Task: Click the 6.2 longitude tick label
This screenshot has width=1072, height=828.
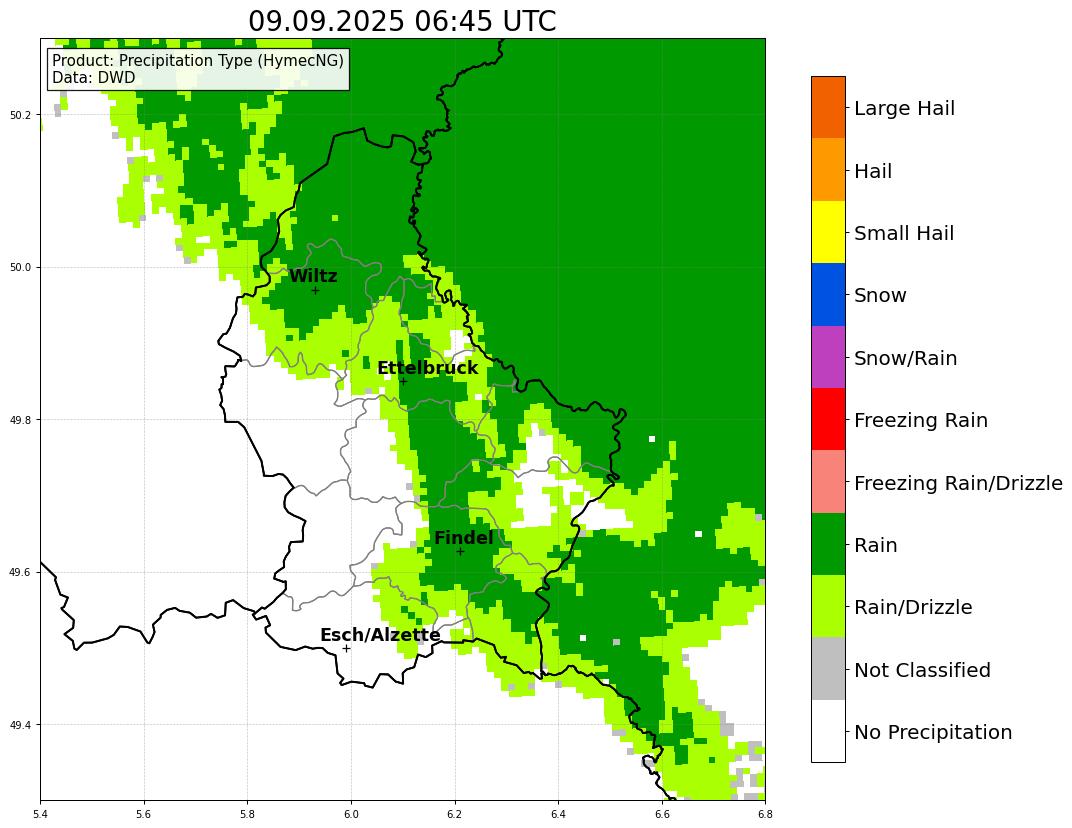Action: (x=455, y=814)
